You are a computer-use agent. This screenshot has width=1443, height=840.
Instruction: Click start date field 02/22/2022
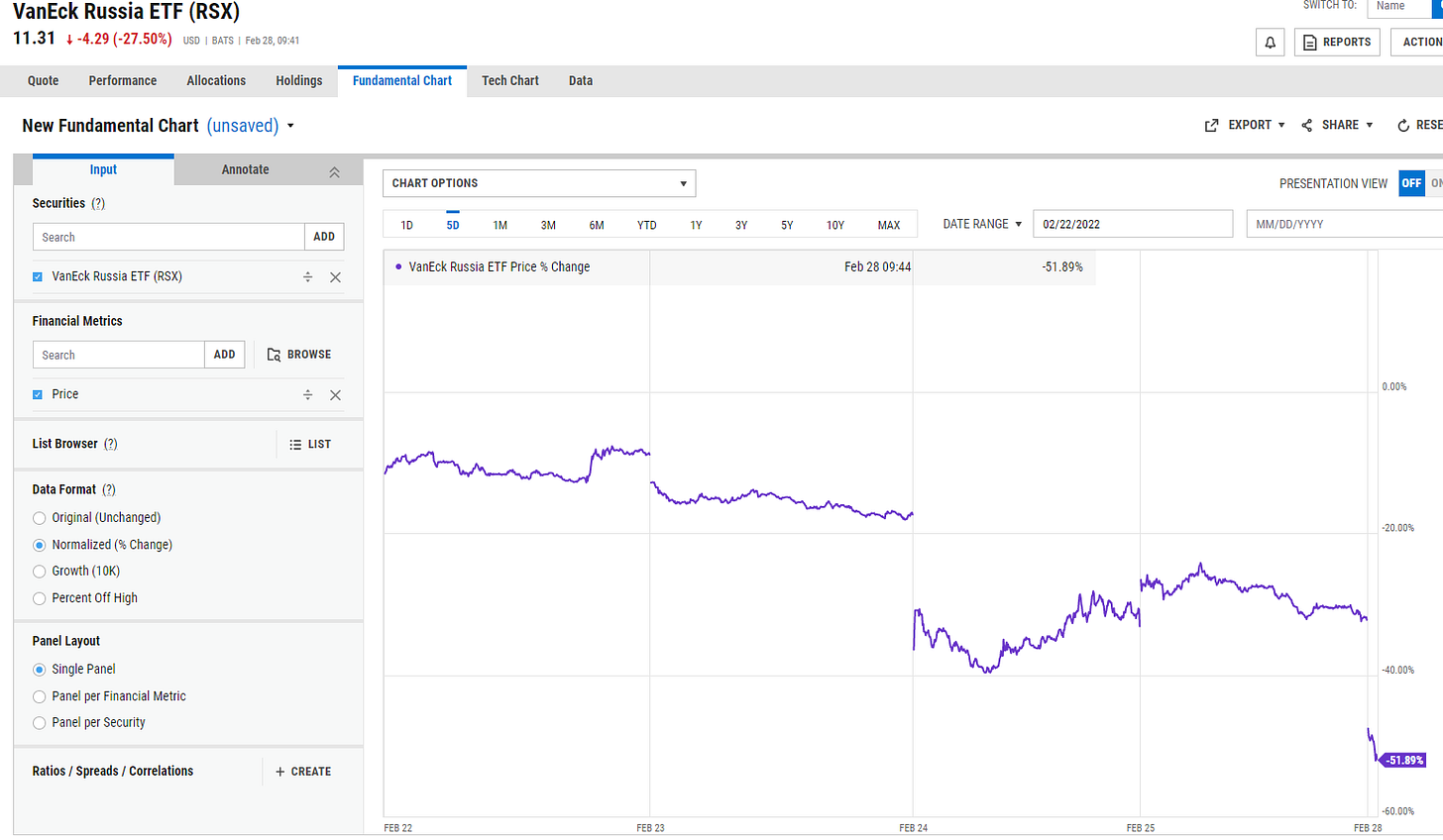click(x=1133, y=224)
